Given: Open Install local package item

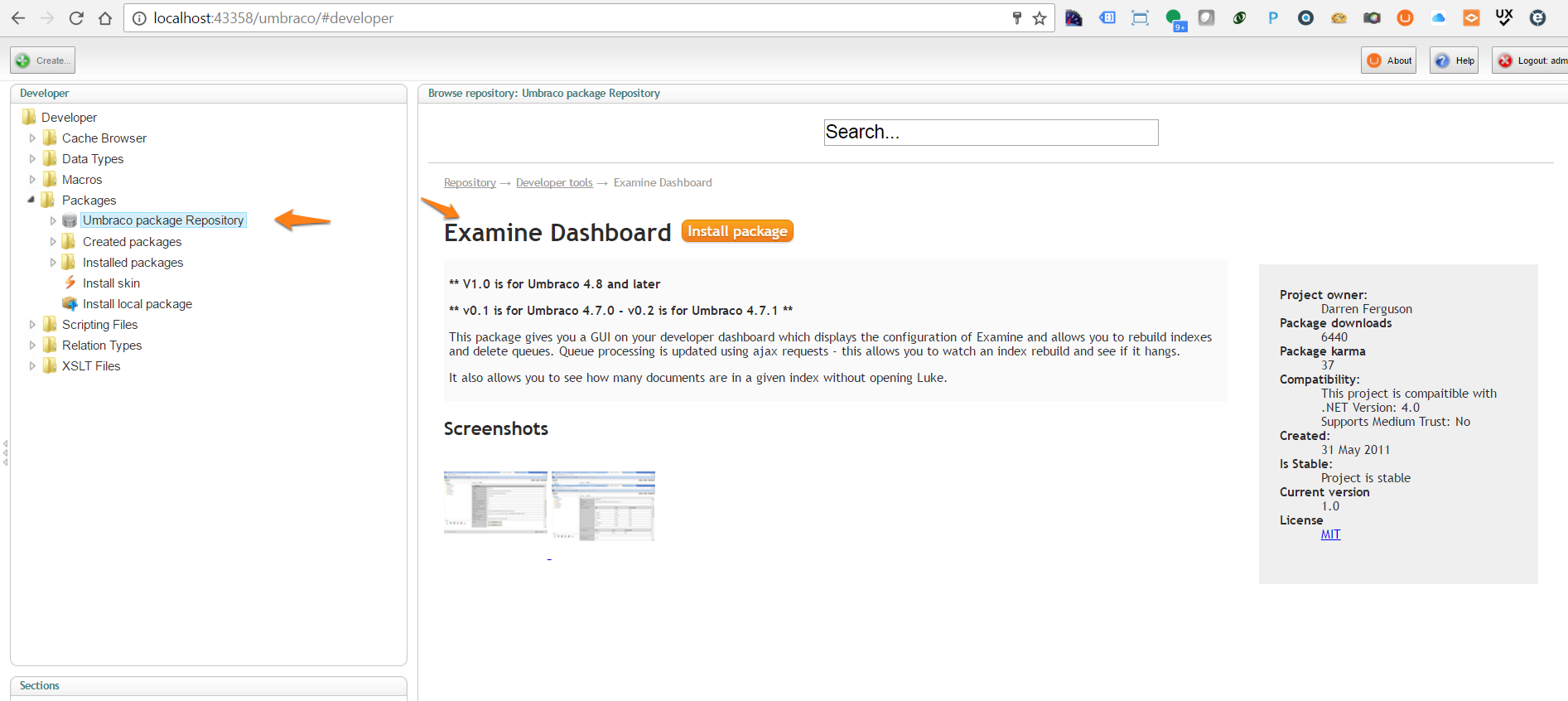Looking at the screenshot, I should pos(138,304).
